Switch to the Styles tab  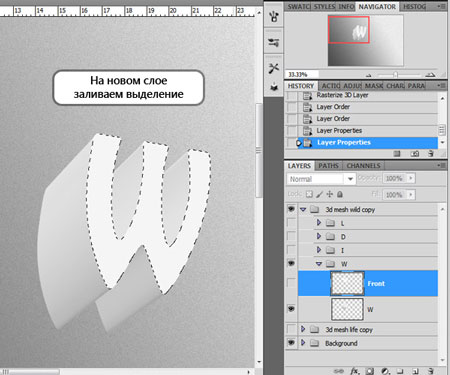pyautogui.click(x=324, y=7)
